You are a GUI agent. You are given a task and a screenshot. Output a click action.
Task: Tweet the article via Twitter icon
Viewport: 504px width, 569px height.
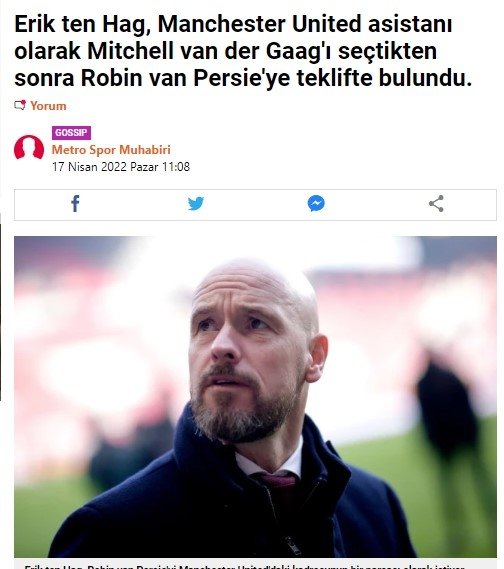tap(196, 204)
